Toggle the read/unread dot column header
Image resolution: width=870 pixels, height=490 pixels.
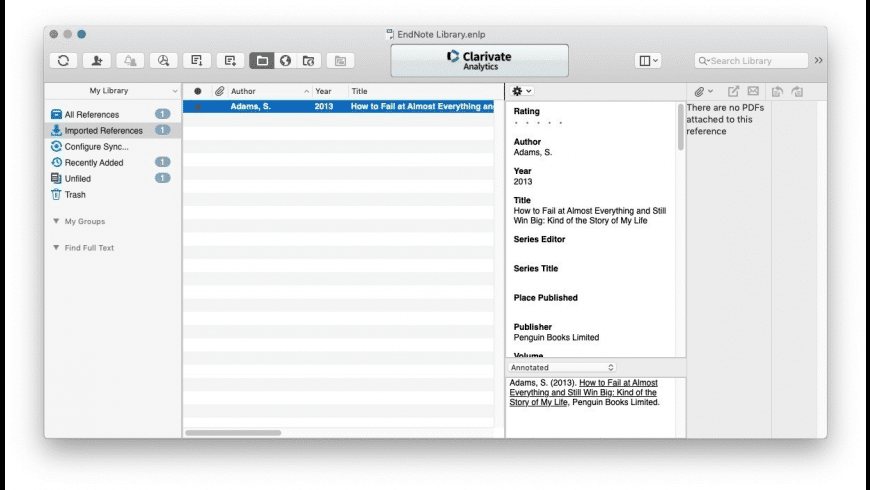point(197,91)
